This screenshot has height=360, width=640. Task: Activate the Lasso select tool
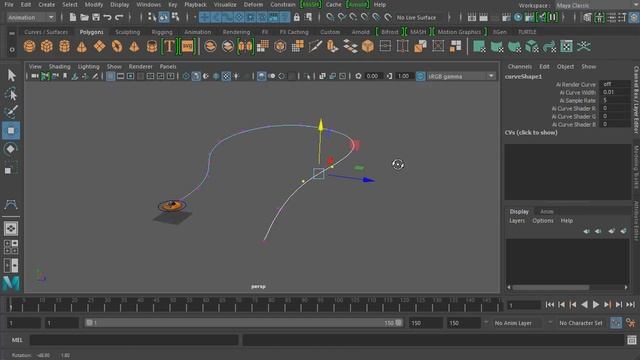point(11,94)
